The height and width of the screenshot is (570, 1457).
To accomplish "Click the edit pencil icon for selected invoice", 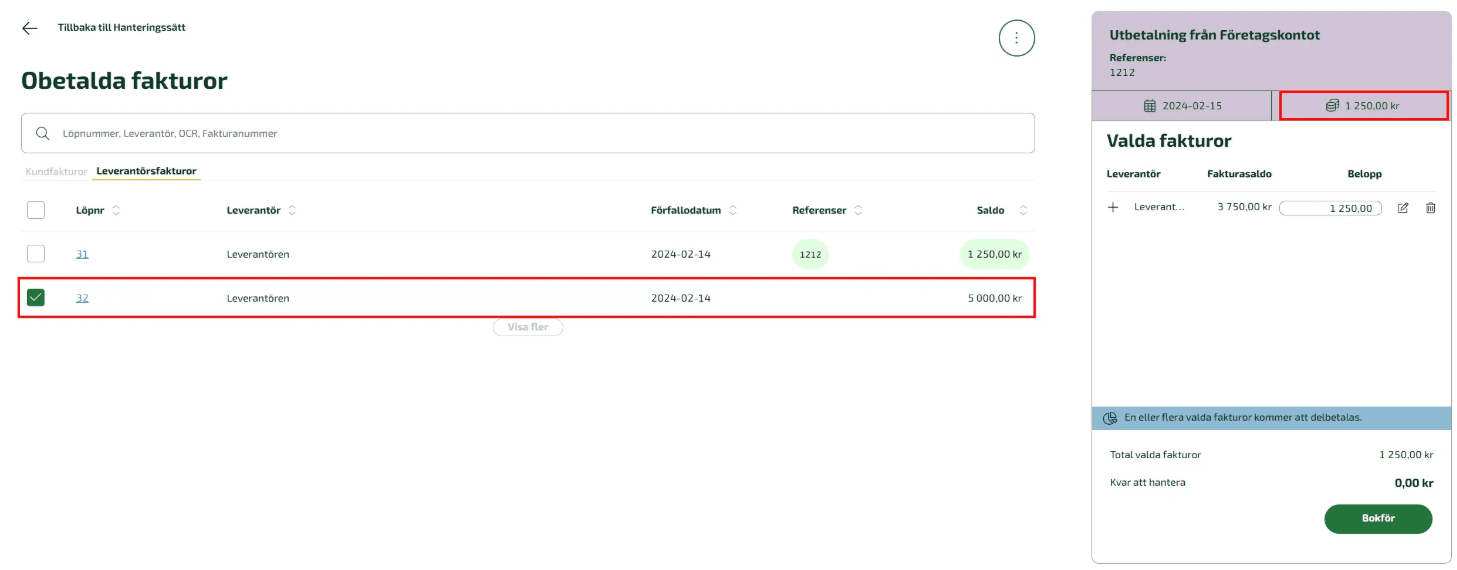I will tap(1402, 208).
